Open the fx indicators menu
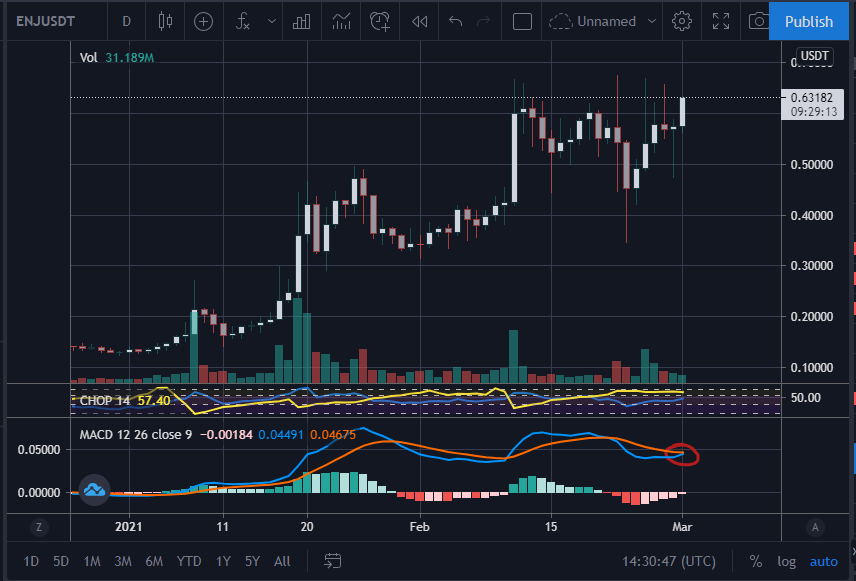 pyautogui.click(x=242, y=21)
